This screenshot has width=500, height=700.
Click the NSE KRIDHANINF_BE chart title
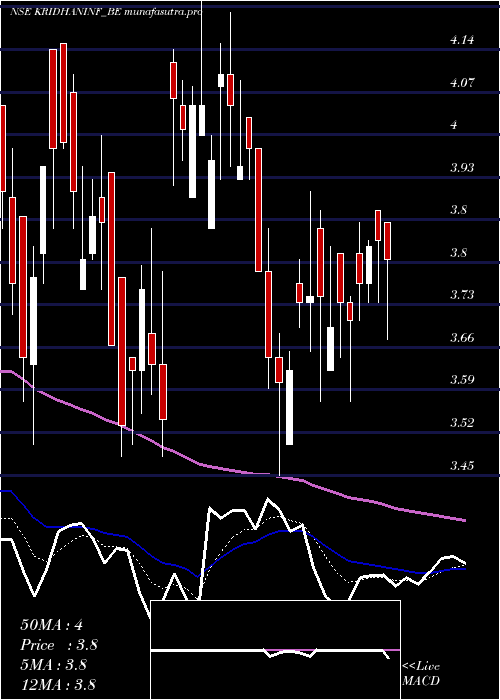pyautogui.click(x=106, y=12)
